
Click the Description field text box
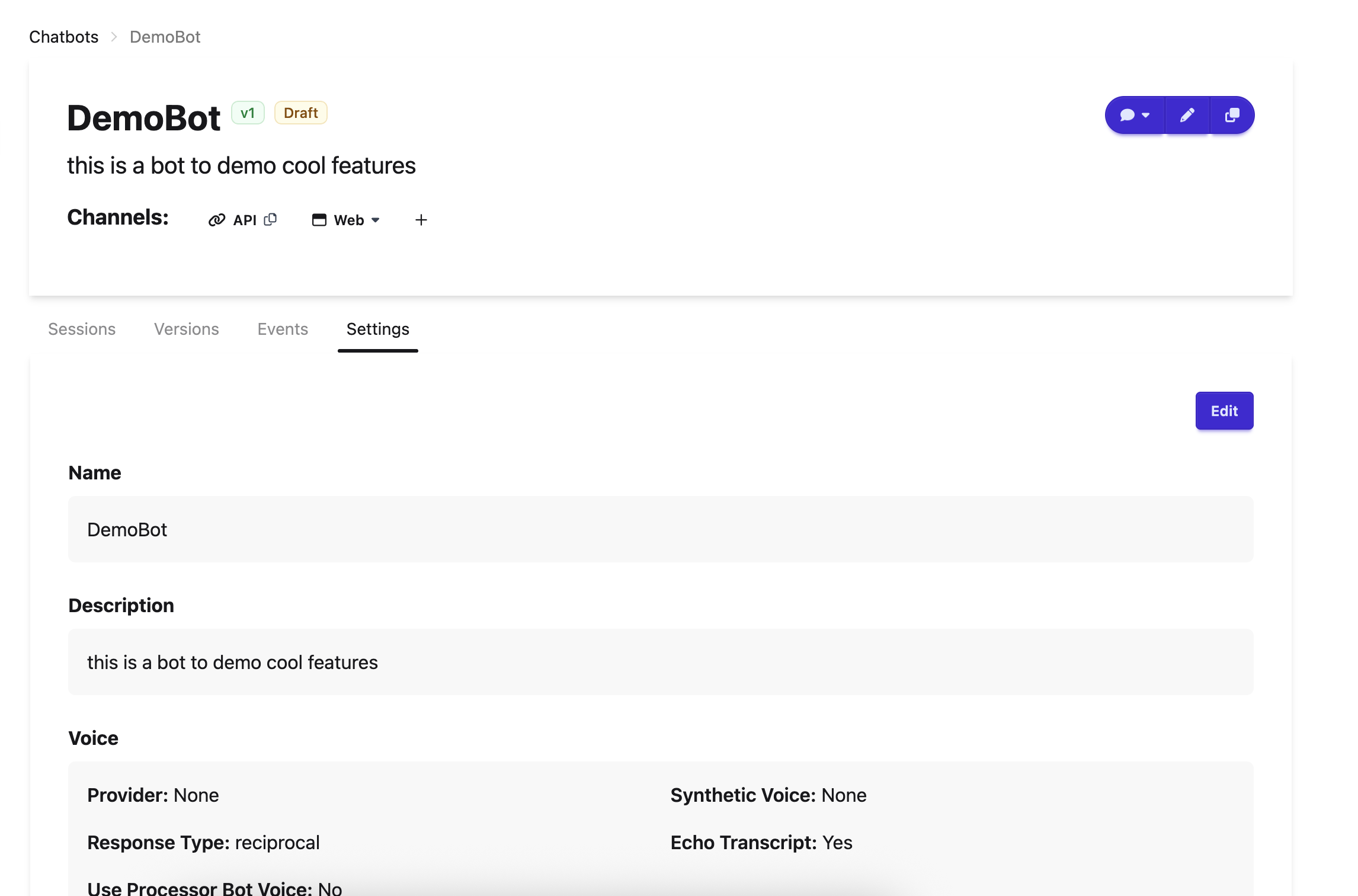[660, 662]
